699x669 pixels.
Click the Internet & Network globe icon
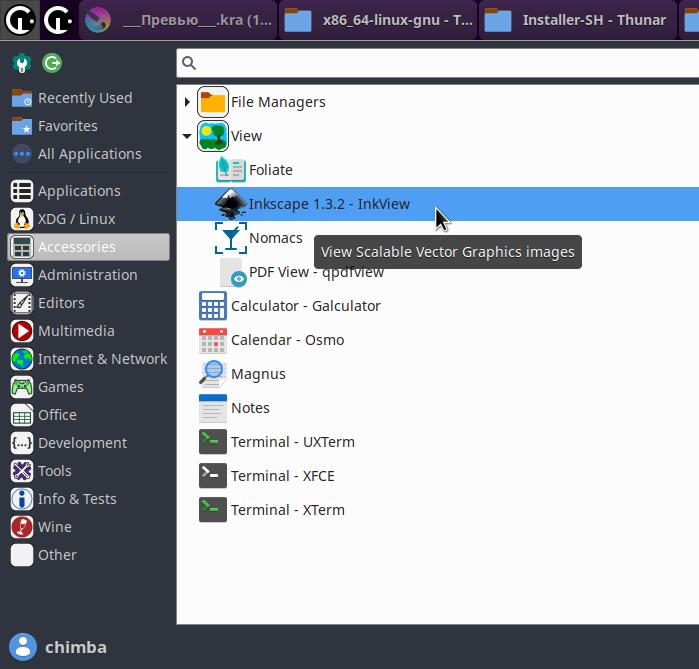(21, 359)
